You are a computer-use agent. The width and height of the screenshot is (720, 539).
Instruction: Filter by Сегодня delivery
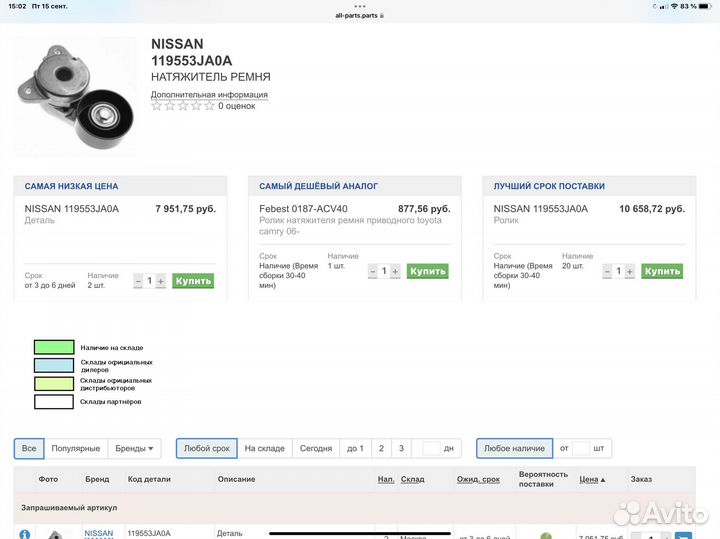click(316, 448)
